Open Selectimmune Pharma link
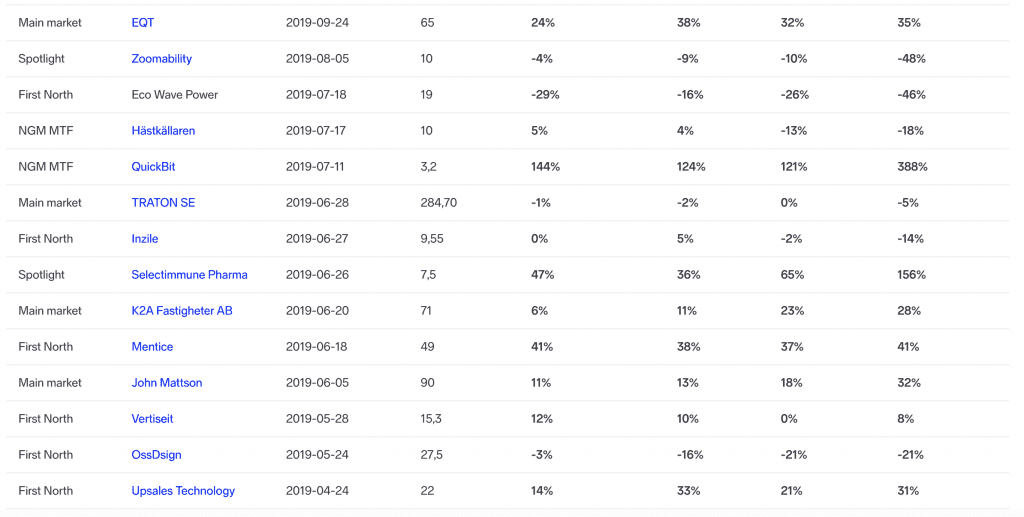This screenshot has width=1024, height=517. (x=189, y=275)
